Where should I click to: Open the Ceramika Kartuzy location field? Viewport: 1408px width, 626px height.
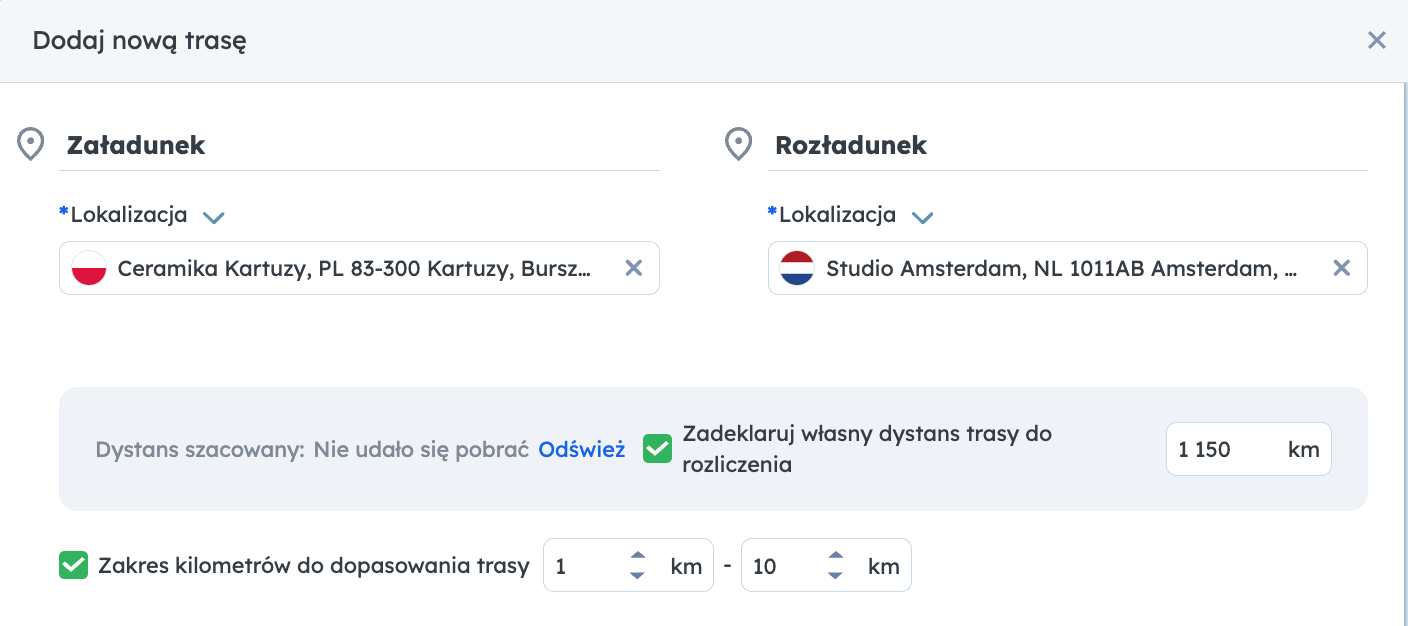pos(359,268)
